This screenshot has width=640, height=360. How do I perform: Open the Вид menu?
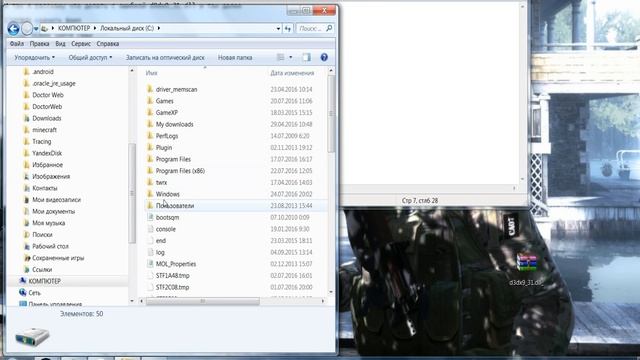tap(60, 44)
